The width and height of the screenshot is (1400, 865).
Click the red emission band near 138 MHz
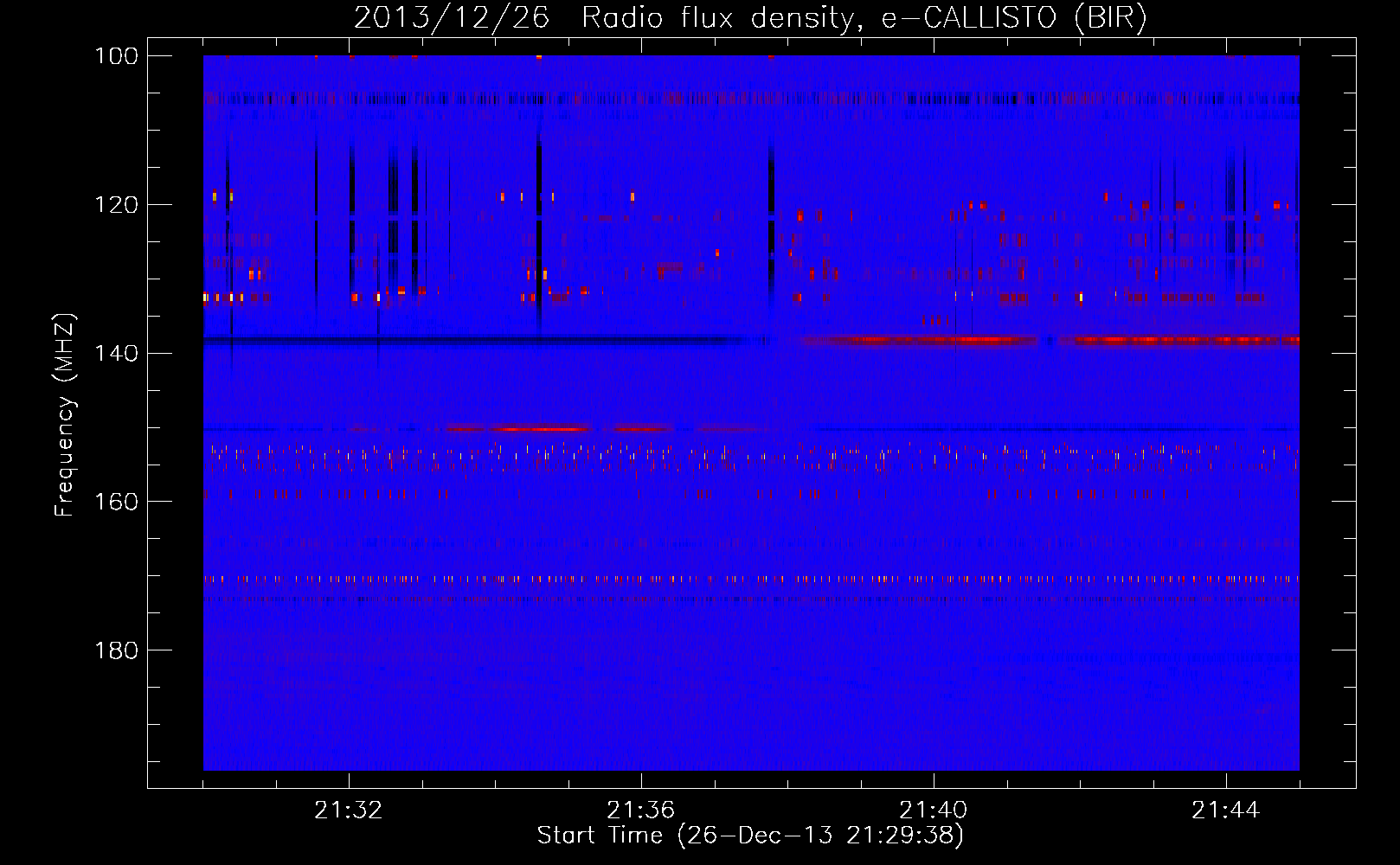pyautogui.click(x=1049, y=341)
